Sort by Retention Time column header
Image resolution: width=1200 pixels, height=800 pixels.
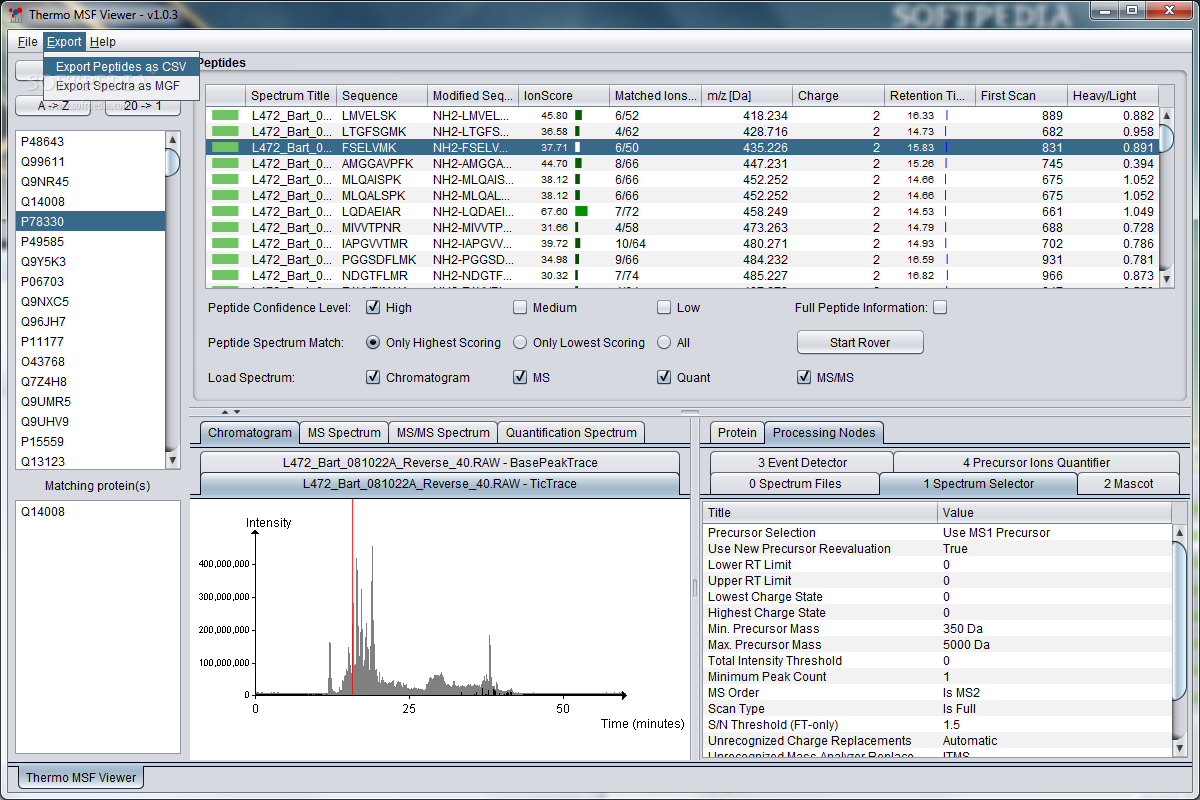click(930, 96)
